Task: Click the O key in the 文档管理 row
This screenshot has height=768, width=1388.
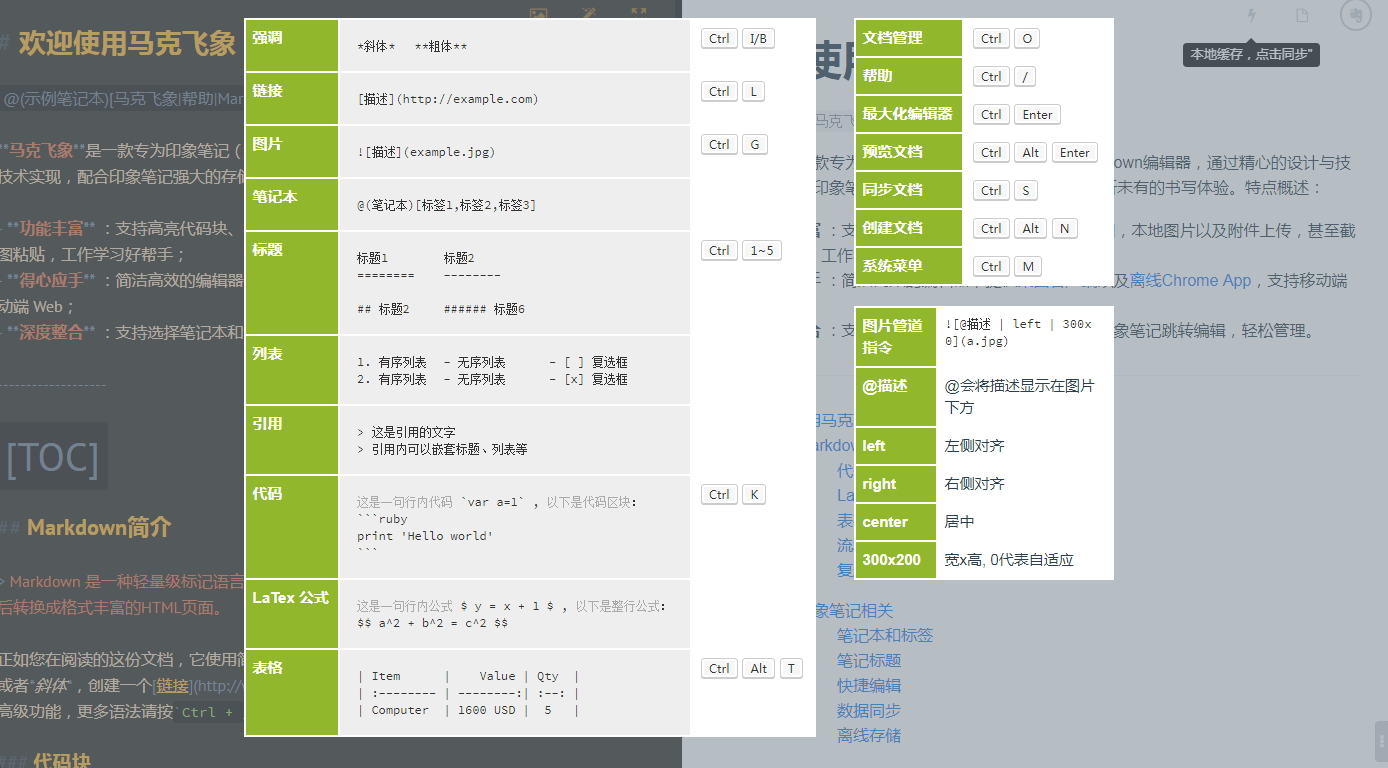Action: pos(1027,38)
